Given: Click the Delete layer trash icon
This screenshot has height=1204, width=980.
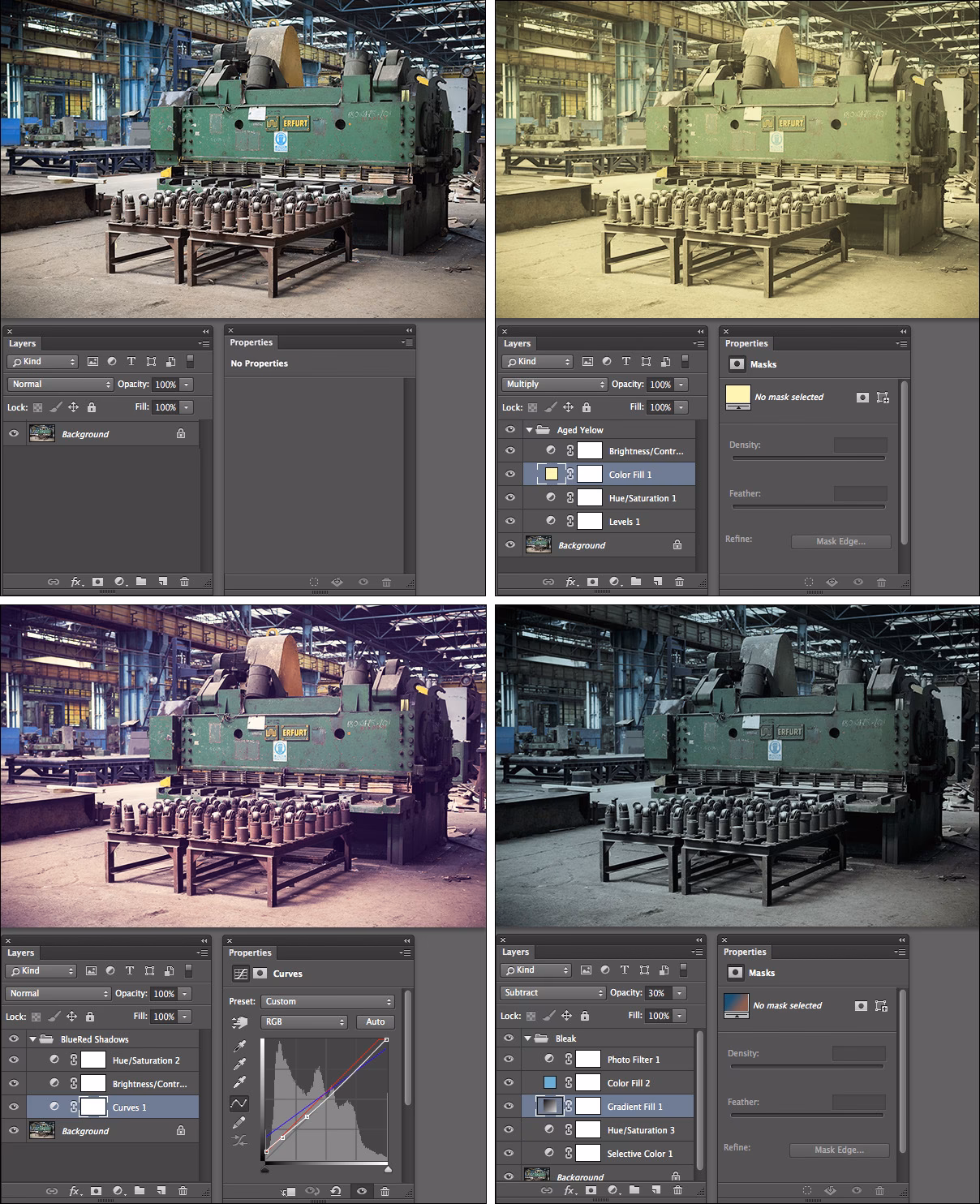Looking at the screenshot, I should click(x=187, y=582).
